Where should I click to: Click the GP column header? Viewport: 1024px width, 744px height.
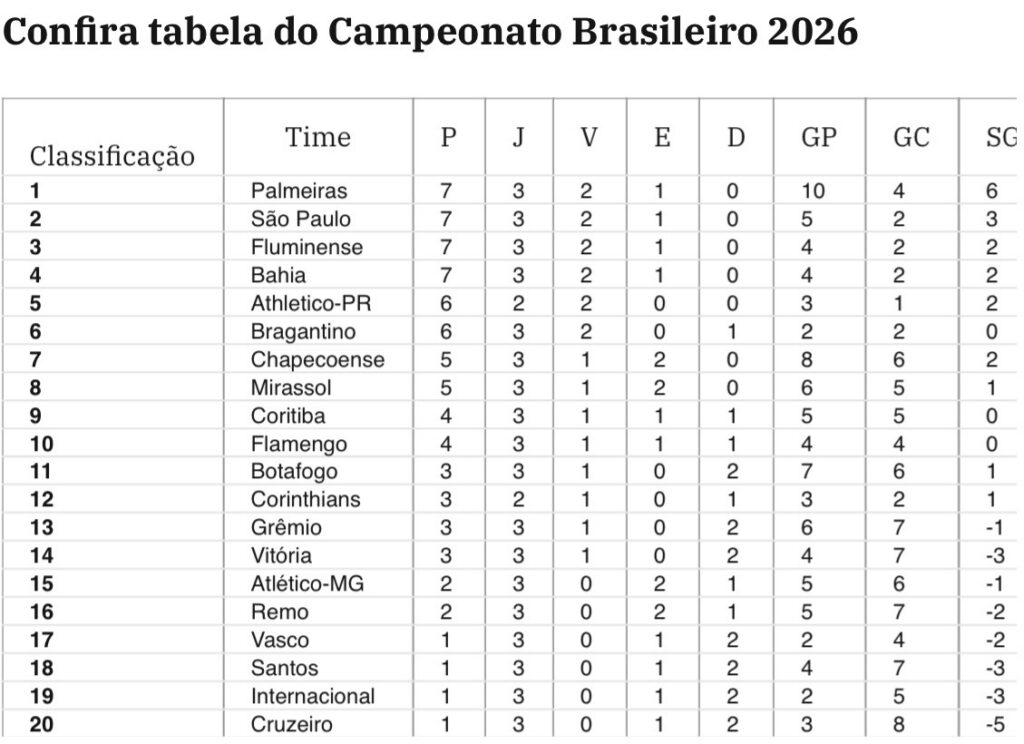point(818,137)
